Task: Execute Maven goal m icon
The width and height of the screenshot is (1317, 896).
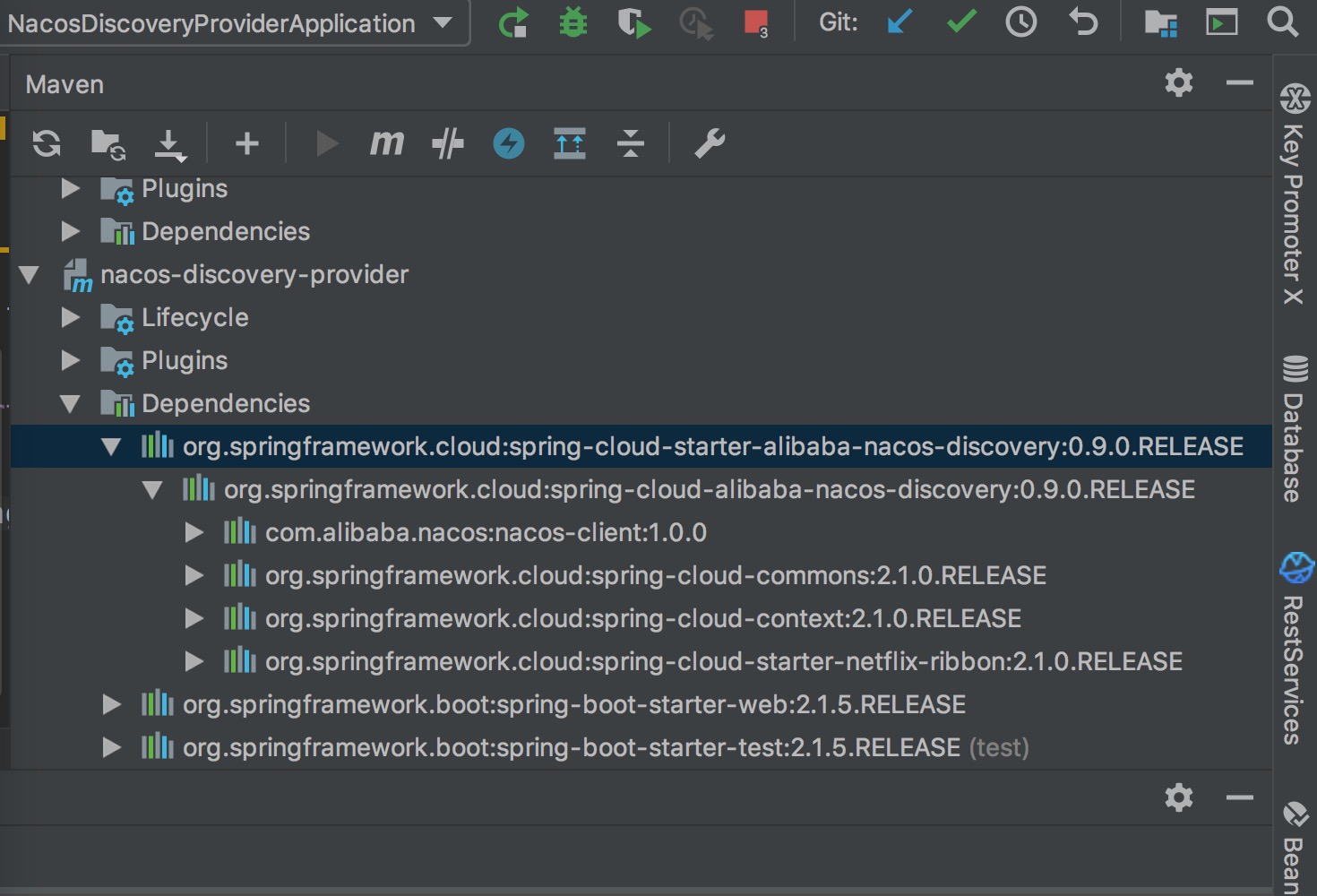Action: tap(387, 143)
